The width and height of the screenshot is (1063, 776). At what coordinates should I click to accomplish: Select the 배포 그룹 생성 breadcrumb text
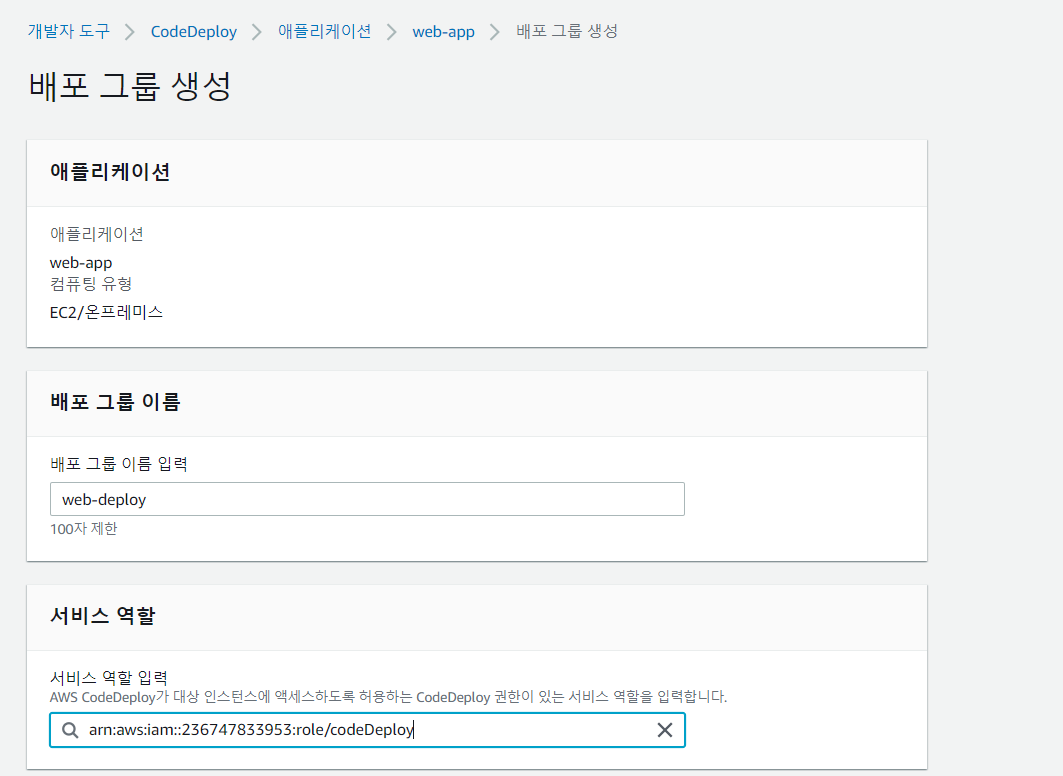tap(567, 31)
